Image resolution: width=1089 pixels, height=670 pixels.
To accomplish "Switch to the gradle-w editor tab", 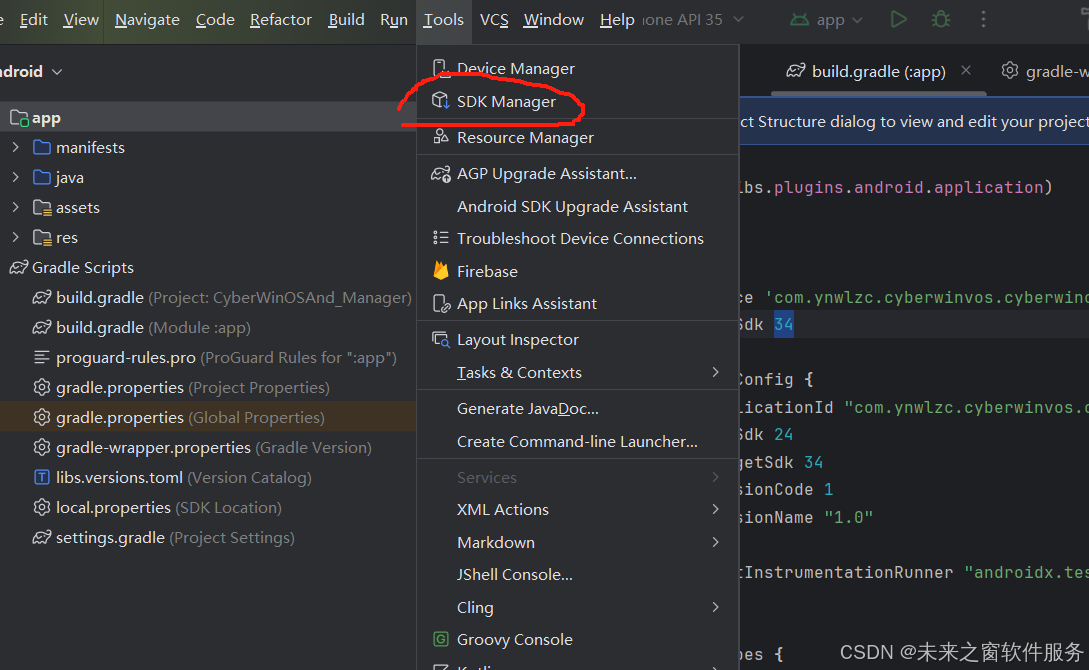I will click(x=1045, y=71).
